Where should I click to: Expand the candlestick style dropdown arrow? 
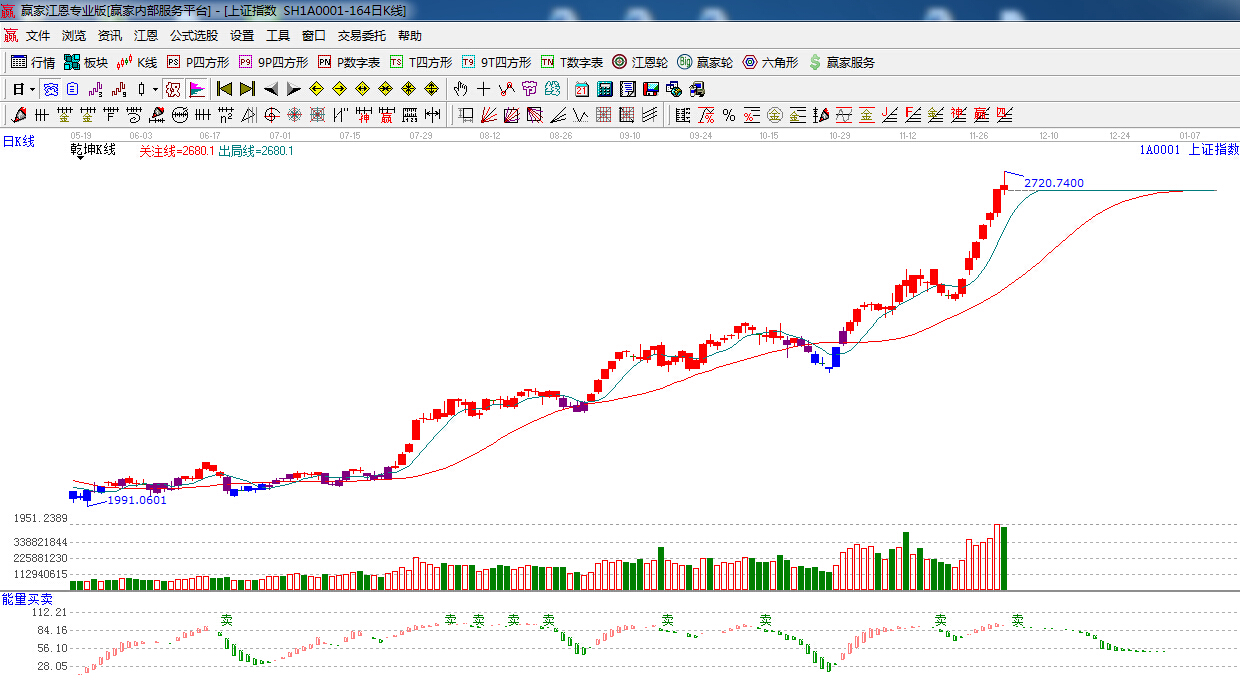[155, 89]
